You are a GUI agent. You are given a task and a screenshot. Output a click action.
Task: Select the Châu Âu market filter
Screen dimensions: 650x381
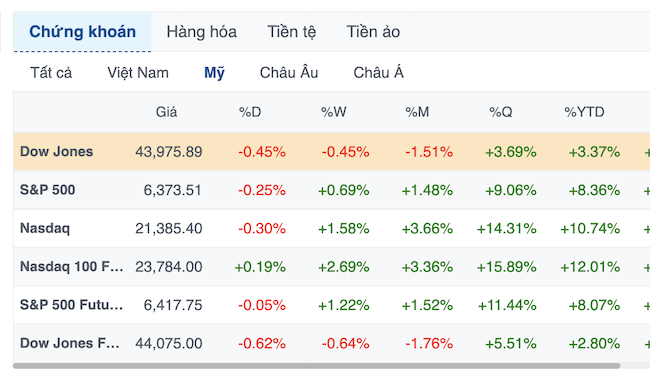click(289, 73)
